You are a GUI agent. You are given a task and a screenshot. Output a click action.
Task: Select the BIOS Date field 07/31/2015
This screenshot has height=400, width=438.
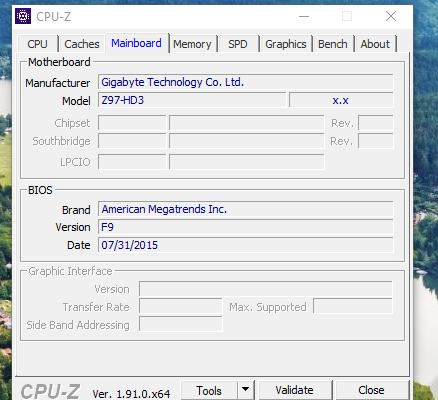(x=246, y=245)
